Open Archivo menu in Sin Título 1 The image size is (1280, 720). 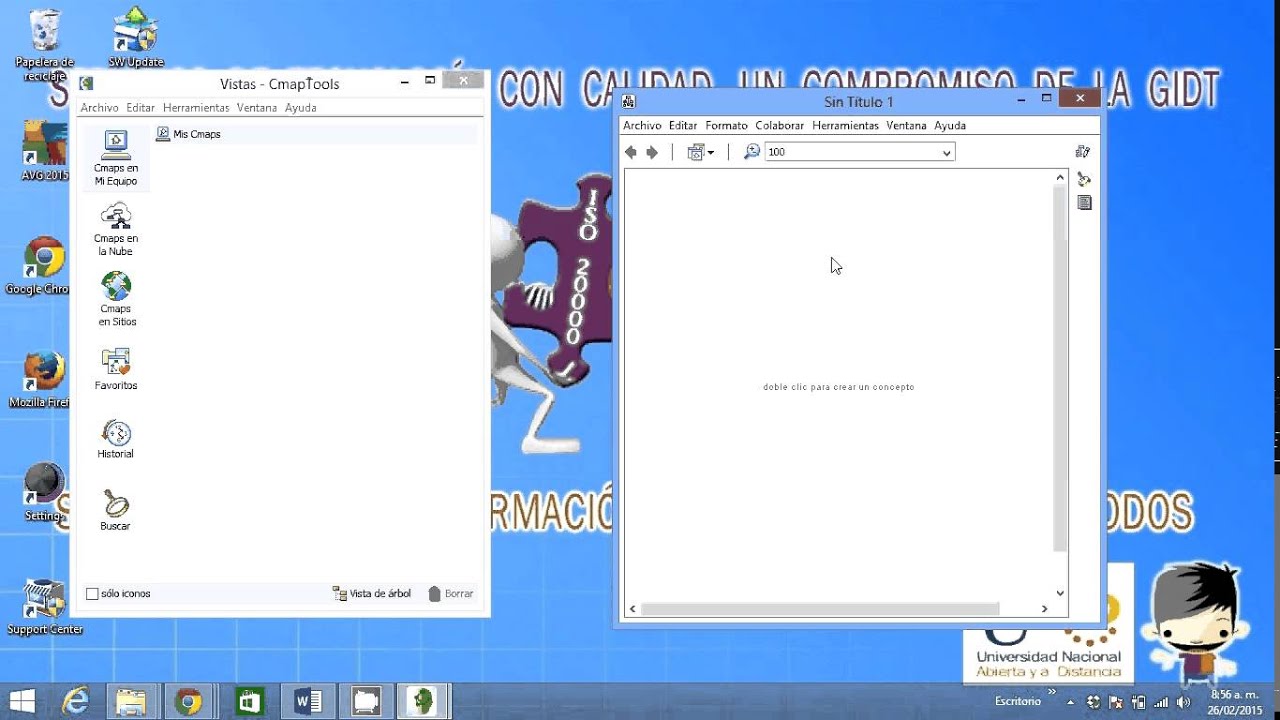coord(642,126)
